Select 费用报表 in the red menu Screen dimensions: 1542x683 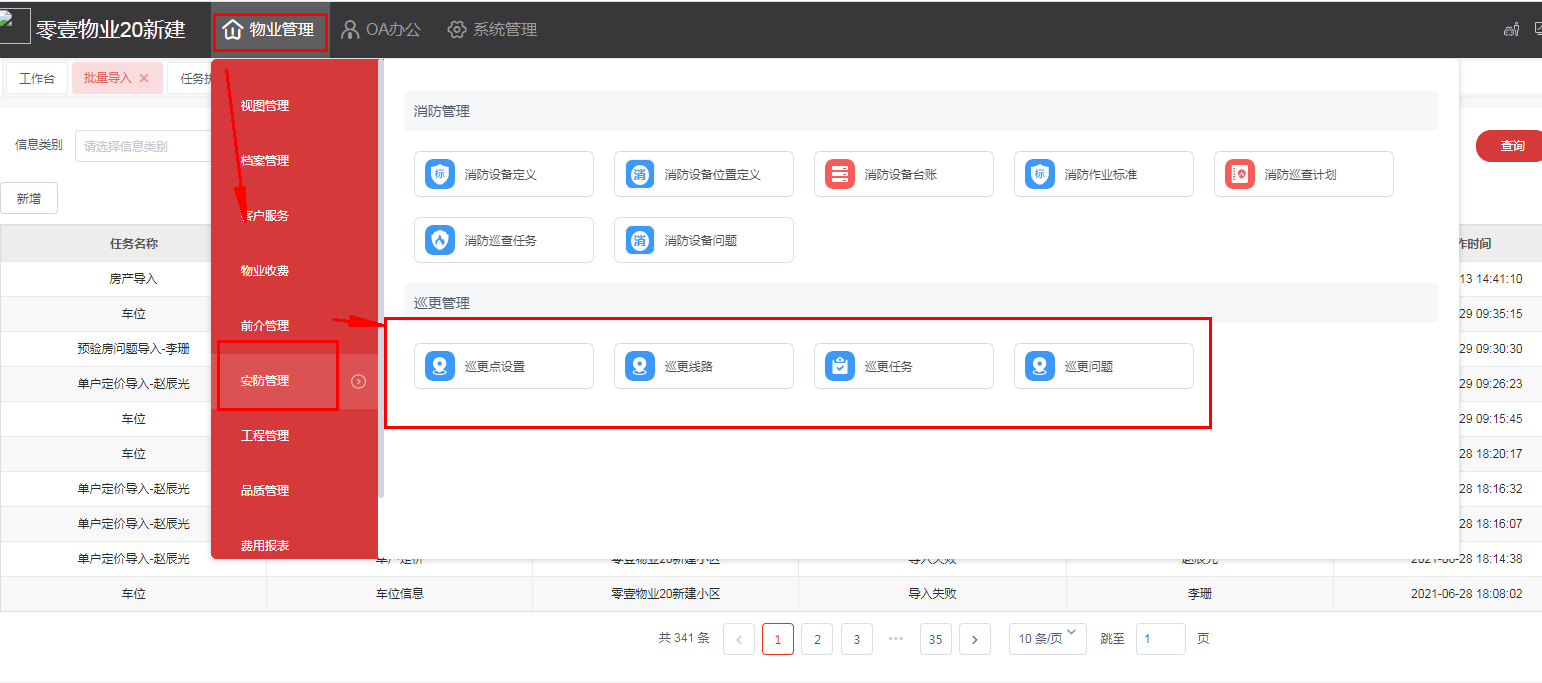click(265, 546)
